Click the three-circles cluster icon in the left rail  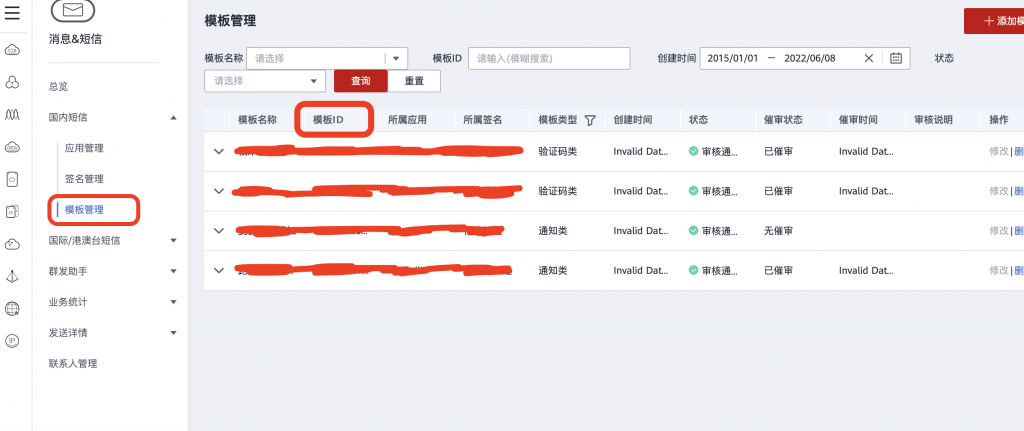click(x=12, y=82)
